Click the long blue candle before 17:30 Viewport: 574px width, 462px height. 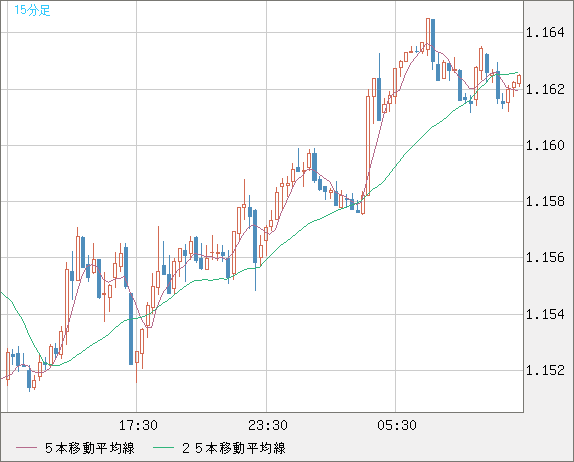[x=131, y=329]
